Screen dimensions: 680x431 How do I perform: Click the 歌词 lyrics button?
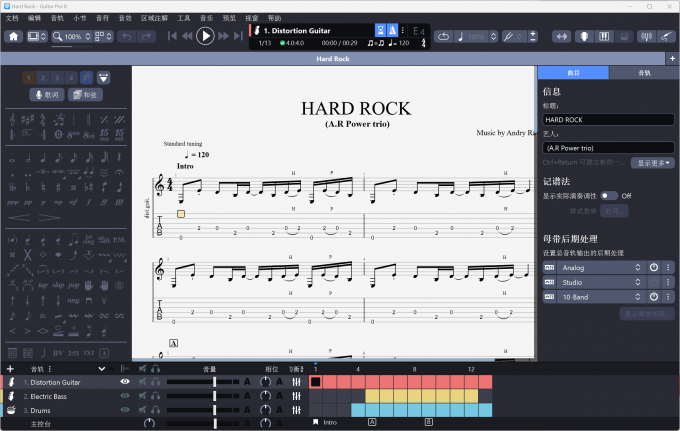48,95
